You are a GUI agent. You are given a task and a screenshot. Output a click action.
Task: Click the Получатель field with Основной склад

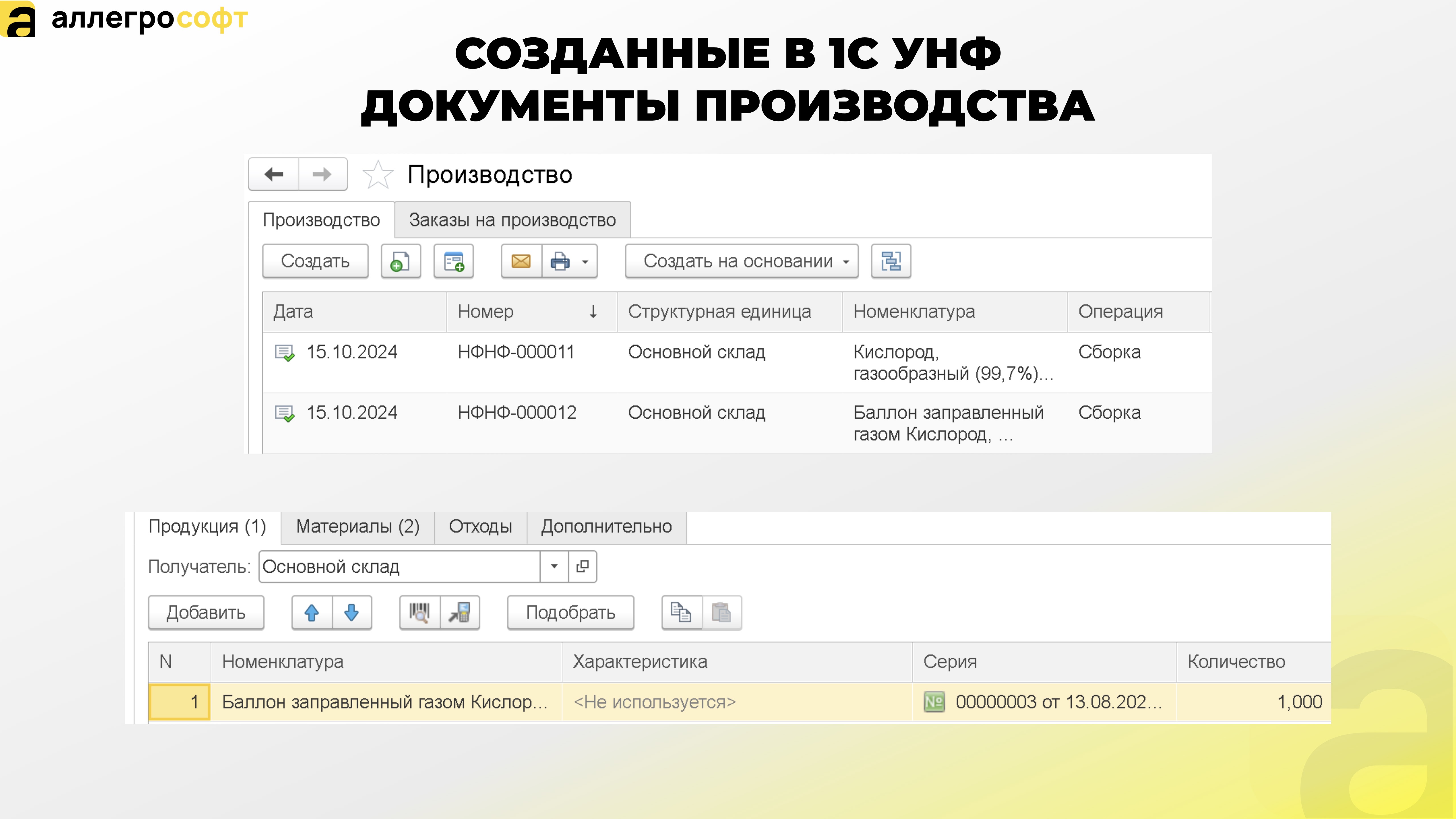pos(399,566)
